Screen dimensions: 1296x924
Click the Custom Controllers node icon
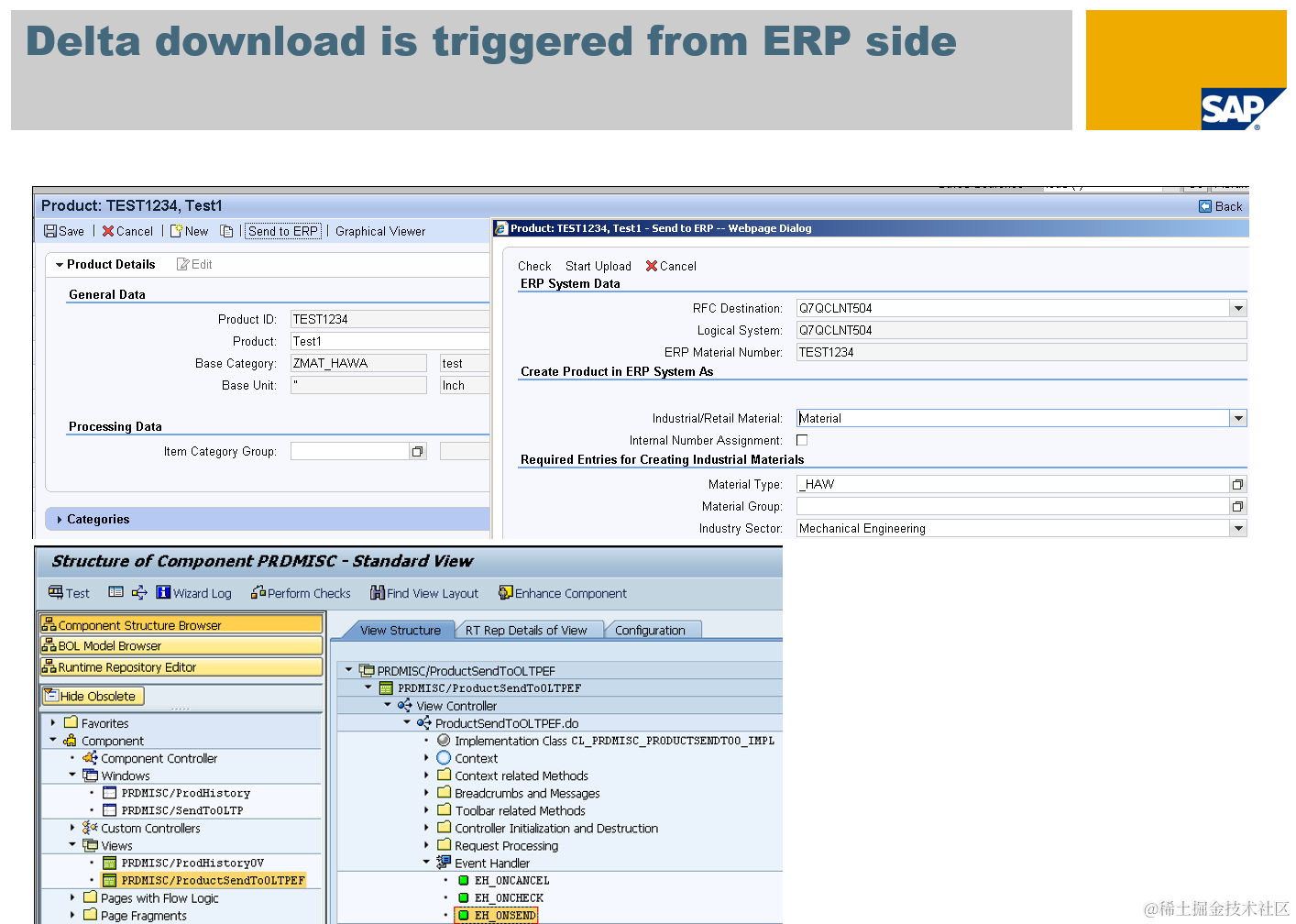(90, 828)
